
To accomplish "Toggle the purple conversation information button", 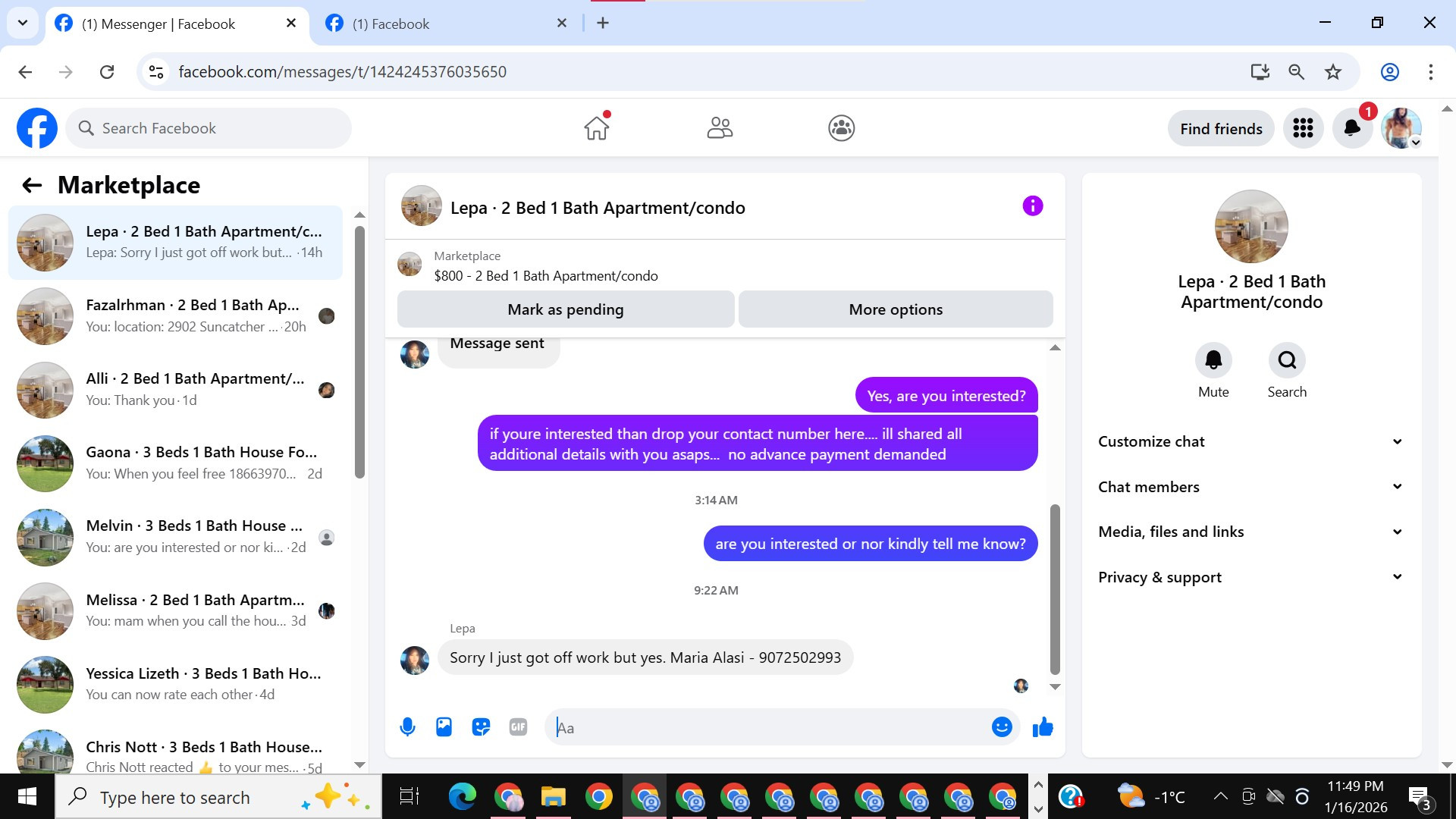I will pyautogui.click(x=1032, y=206).
